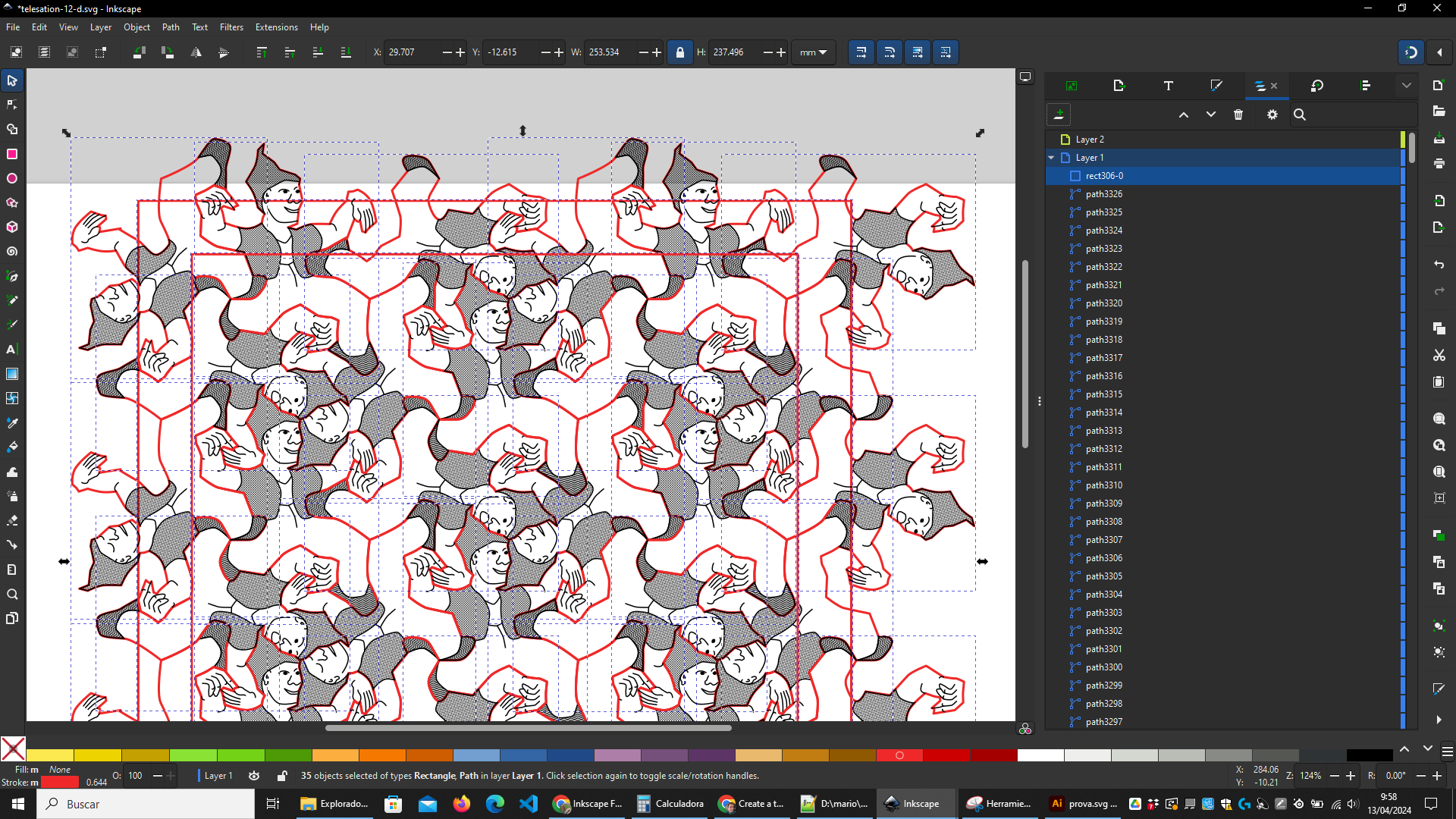Open the Filters menu
Image resolution: width=1456 pixels, height=819 pixels.
pos(231,27)
